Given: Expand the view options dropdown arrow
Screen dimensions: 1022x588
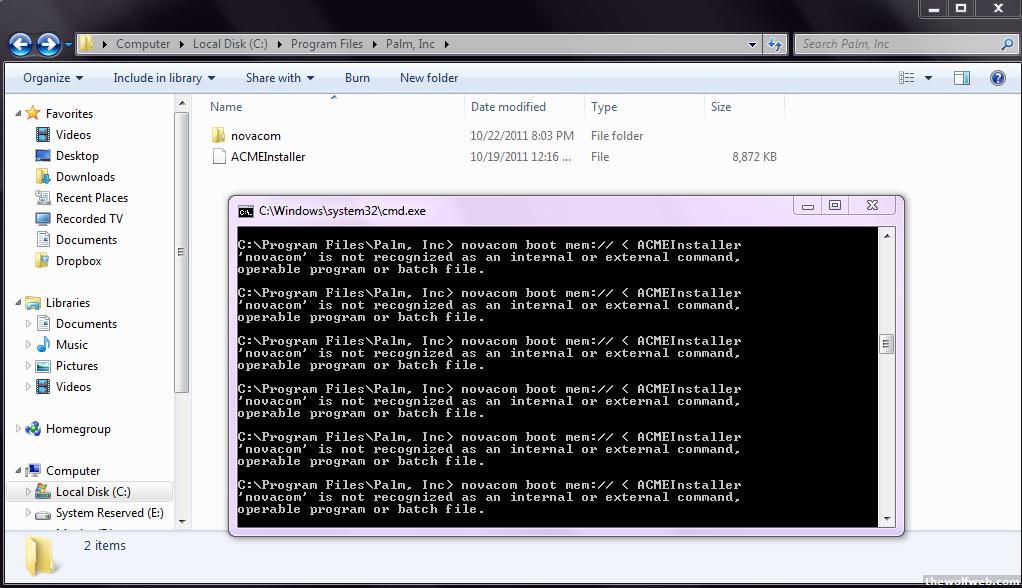Looking at the screenshot, I should click(x=929, y=78).
